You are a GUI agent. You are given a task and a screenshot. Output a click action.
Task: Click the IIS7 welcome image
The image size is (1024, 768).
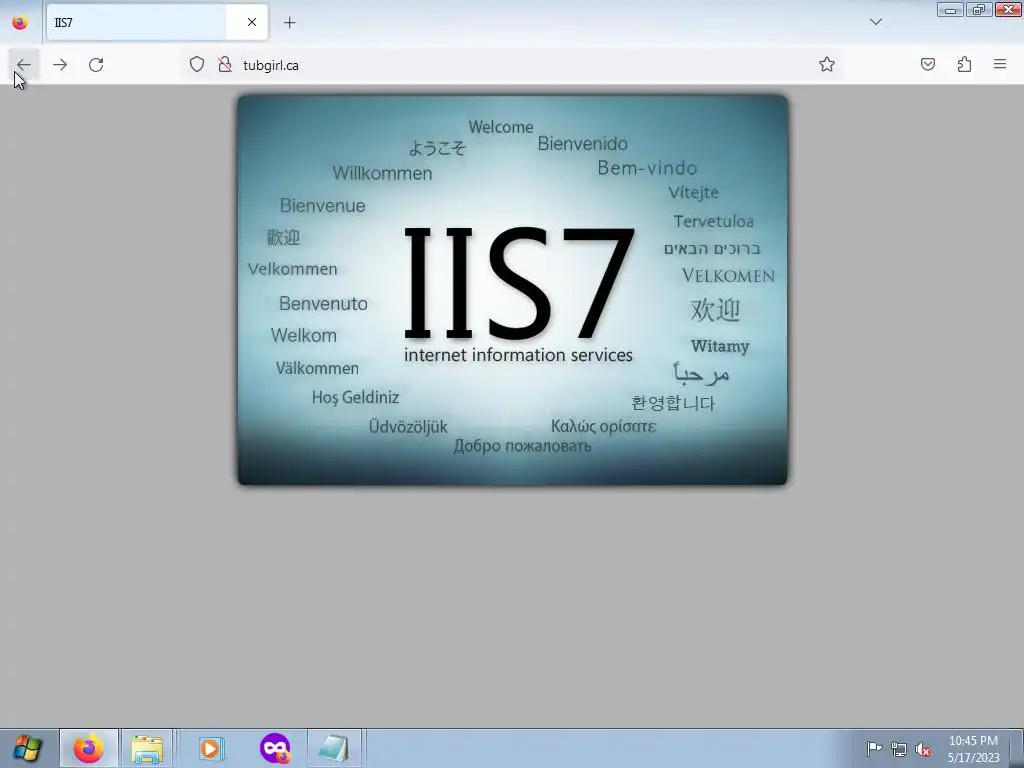(x=513, y=290)
